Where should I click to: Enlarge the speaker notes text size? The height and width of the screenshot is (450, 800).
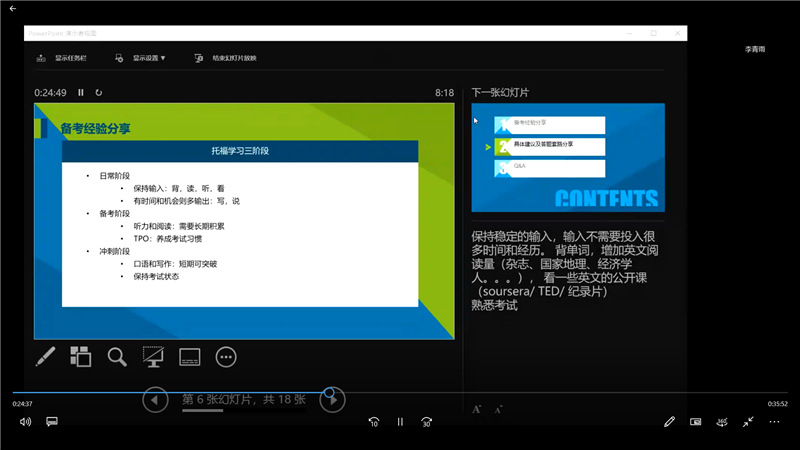click(x=477, y=409)
